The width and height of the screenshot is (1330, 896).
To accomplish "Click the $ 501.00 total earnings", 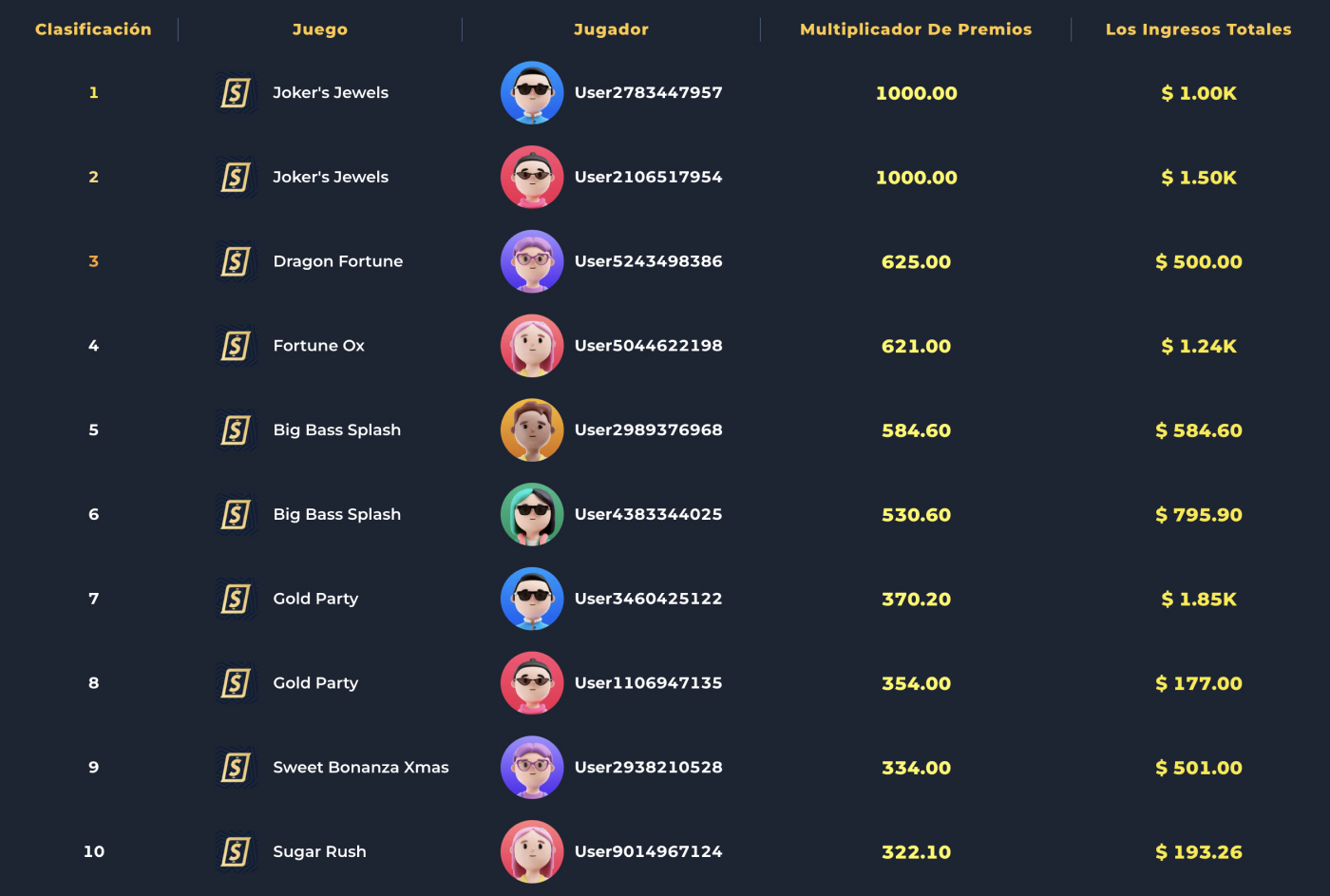I will 1198,768.
